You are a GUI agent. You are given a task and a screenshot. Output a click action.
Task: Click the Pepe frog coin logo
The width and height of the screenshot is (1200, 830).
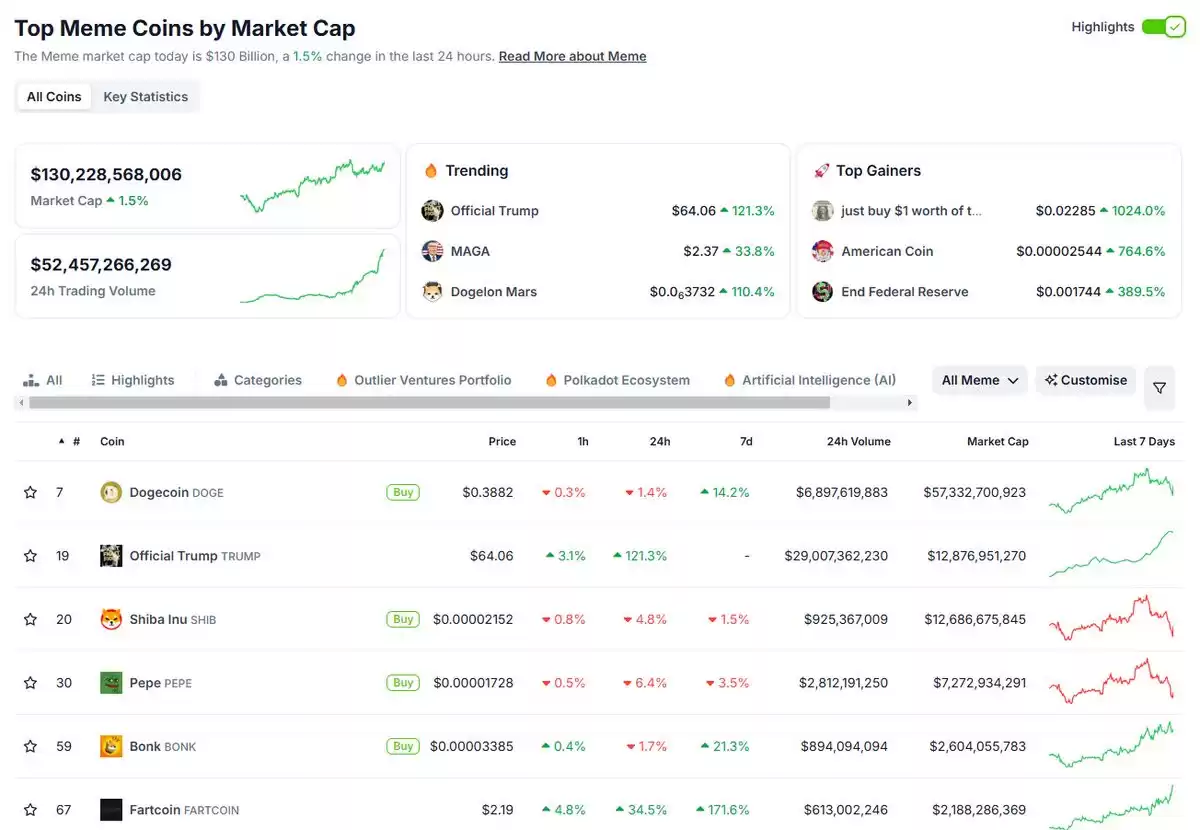(111, 683)
